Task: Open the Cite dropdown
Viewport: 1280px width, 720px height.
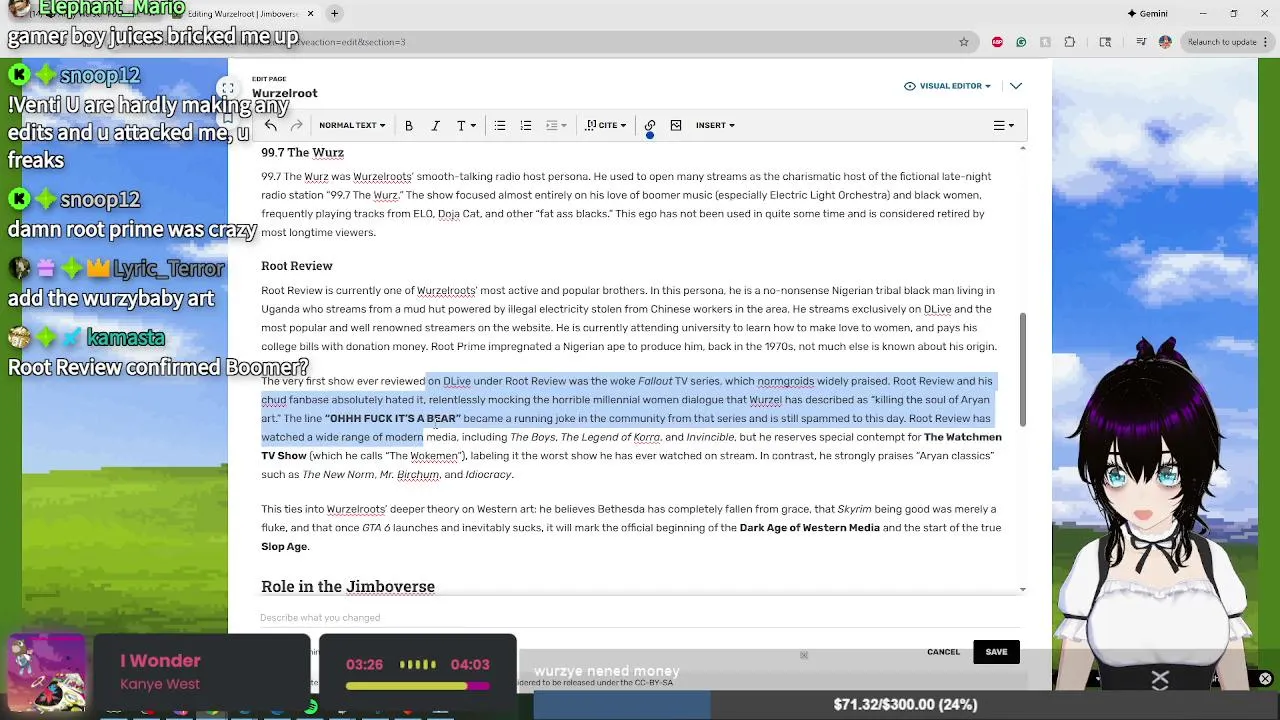Action: point(606,125)
